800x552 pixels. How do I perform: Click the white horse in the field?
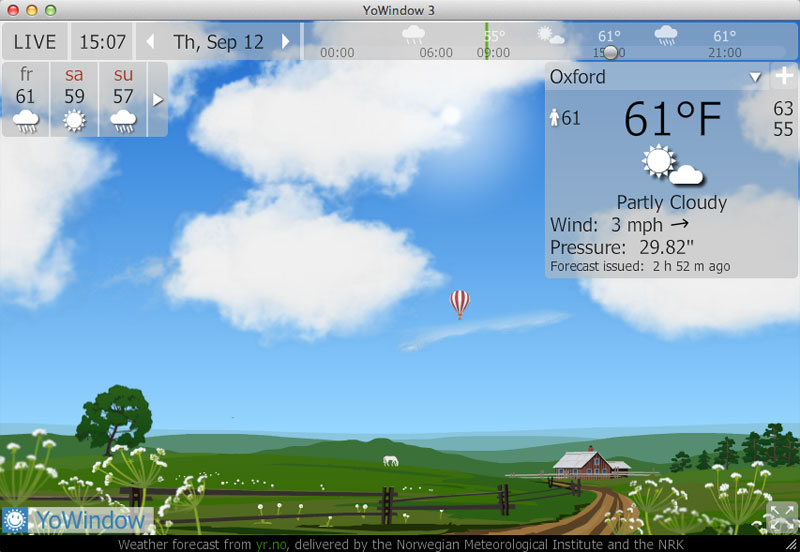pyautogui.click(x=390, y=461)
